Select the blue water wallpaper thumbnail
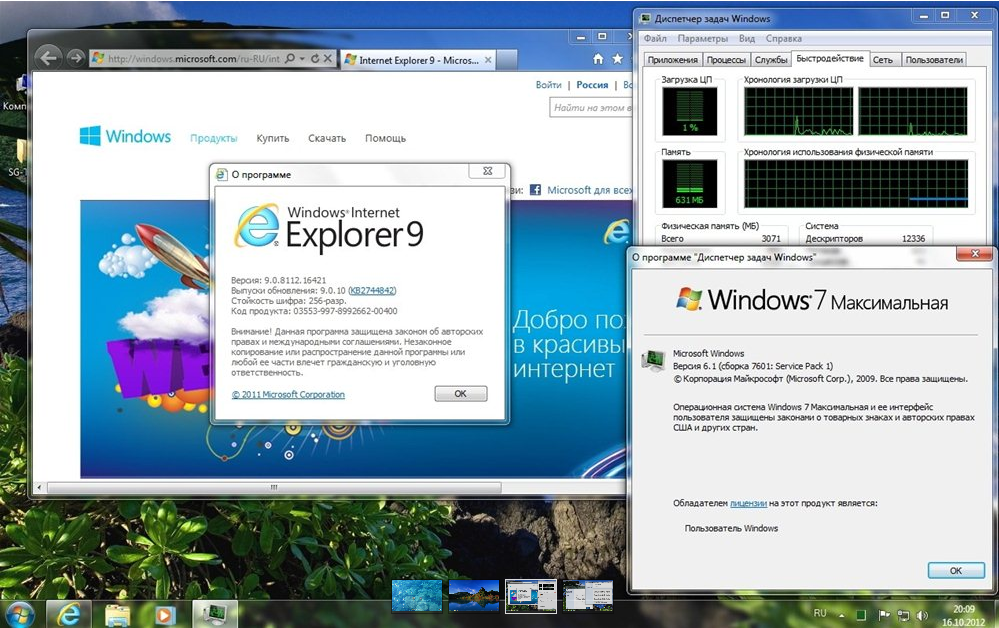The width and height of the screenshot is (999, 628). (417, 596)
